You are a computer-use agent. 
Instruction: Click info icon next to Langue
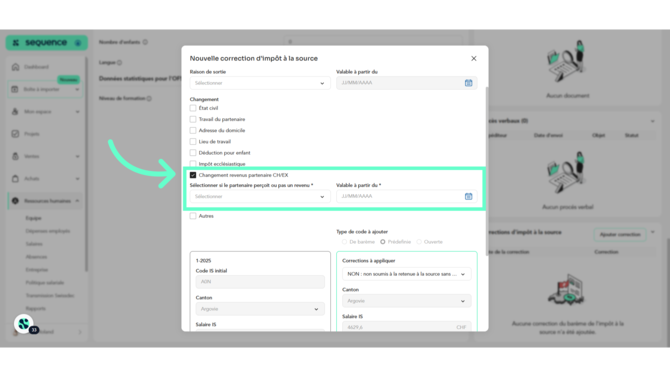click(x=119, y=62)
